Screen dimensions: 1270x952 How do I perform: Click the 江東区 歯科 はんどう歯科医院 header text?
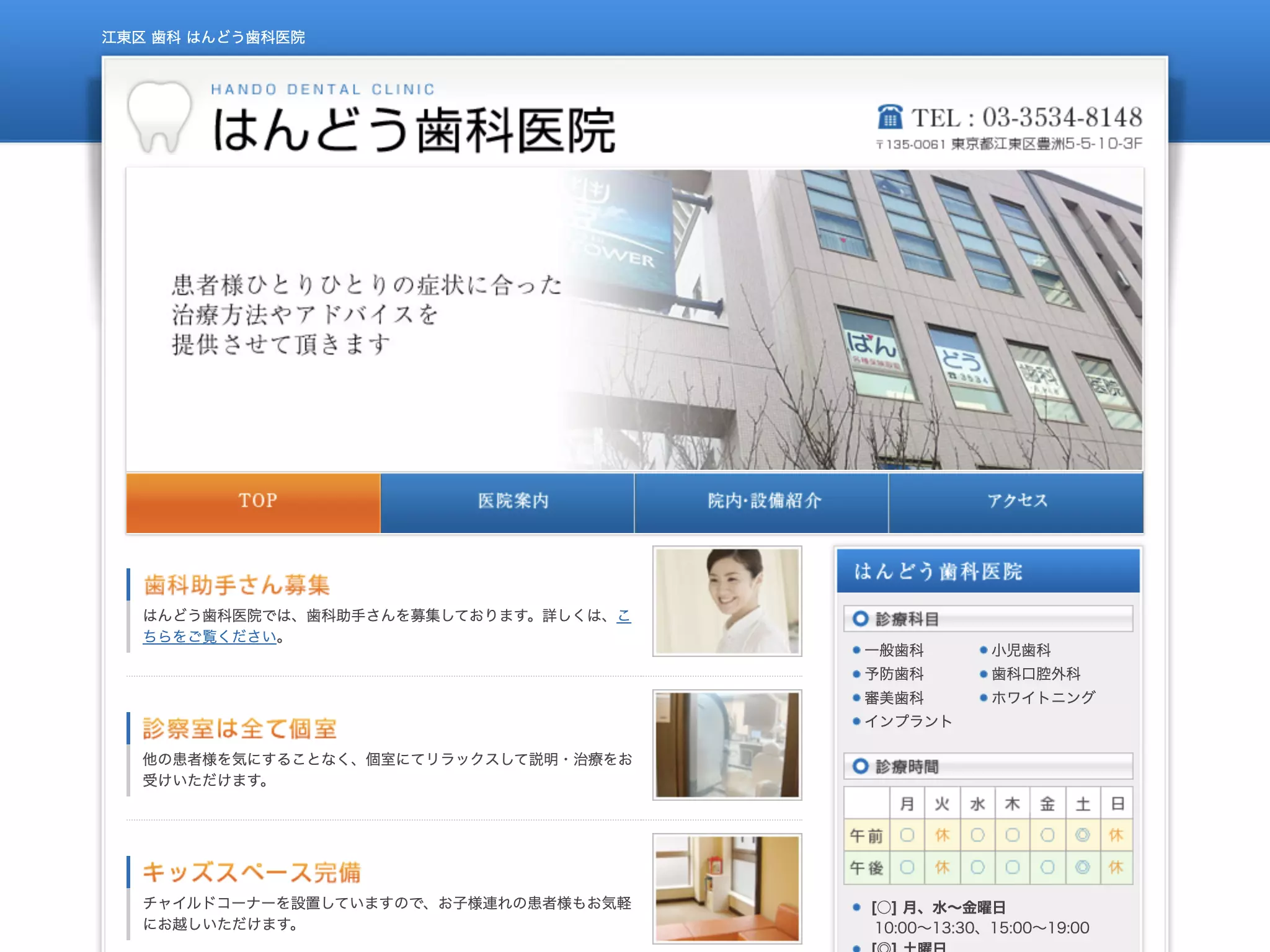coord(203,37)
